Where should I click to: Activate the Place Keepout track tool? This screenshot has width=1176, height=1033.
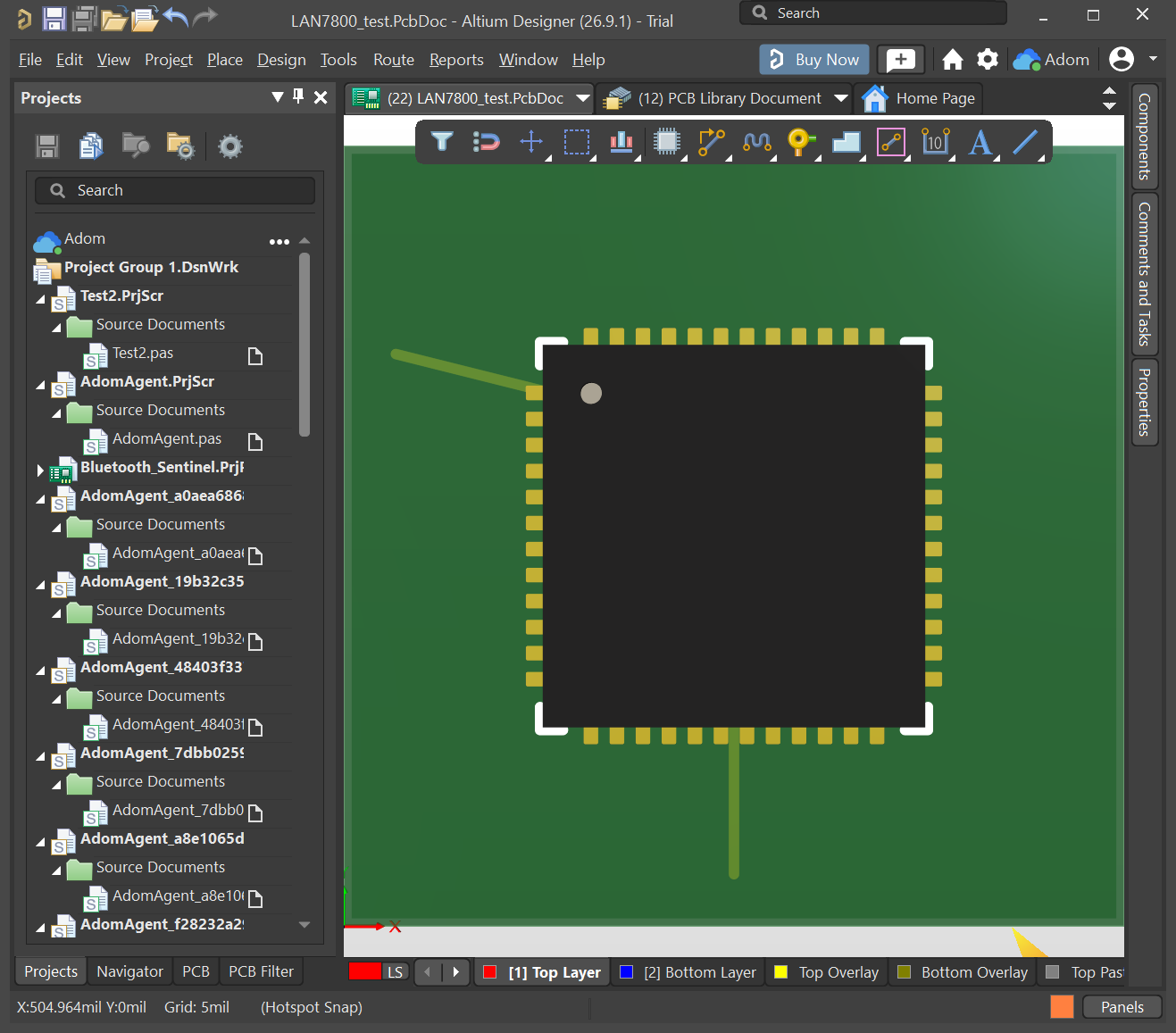891,142
